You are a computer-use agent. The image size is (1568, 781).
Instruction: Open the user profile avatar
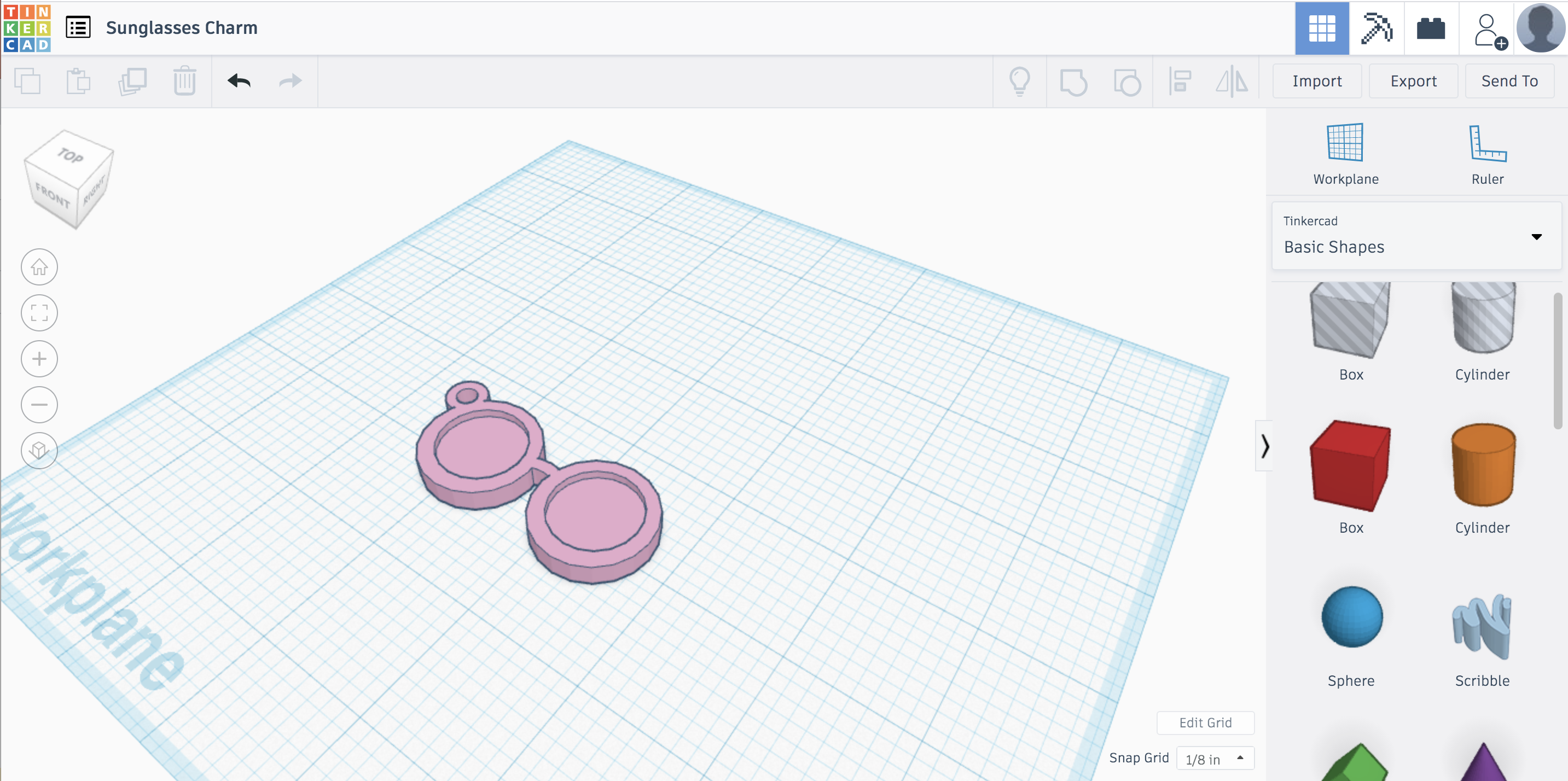(1540, 28)
